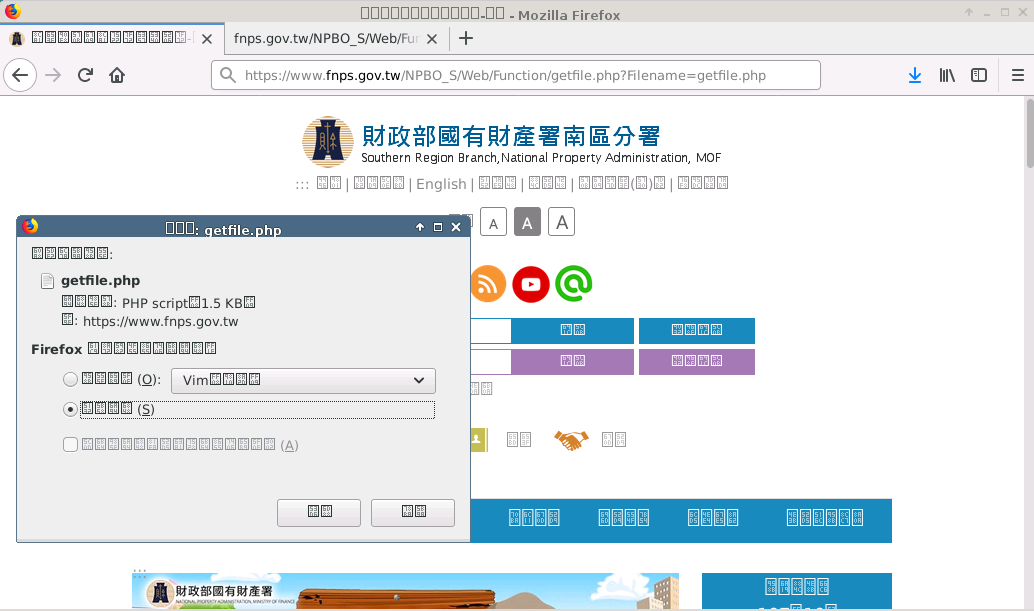
Task: Click the handshake icon on the page
Action: [x=571, y=440]
